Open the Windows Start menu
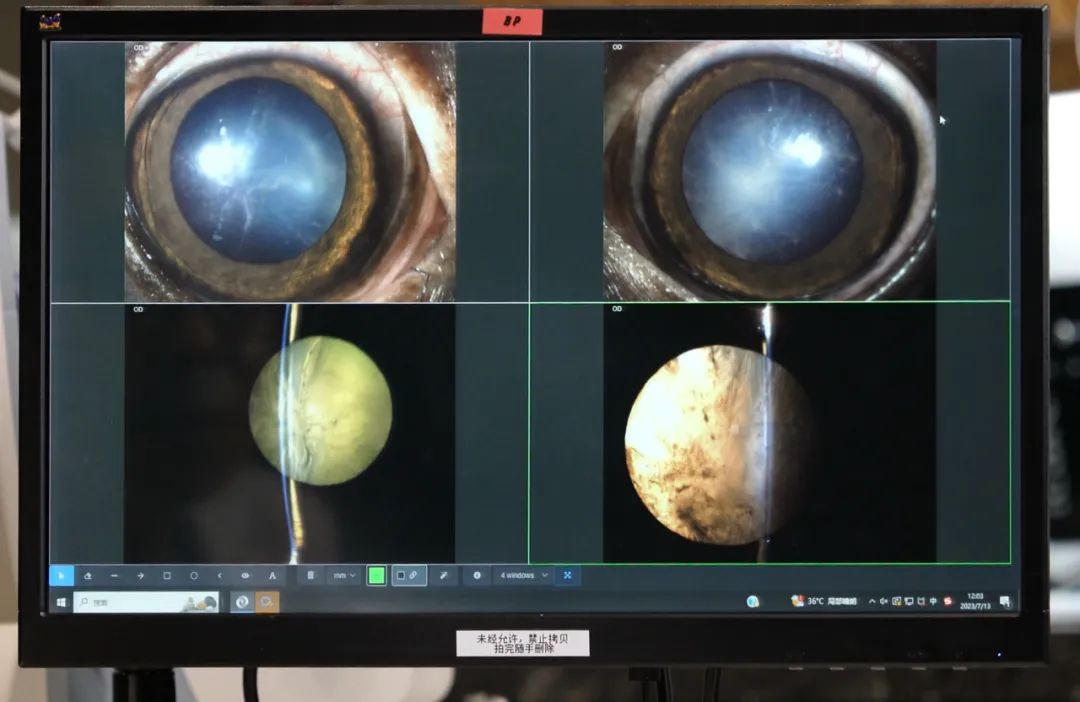Screen dimensions: 1080x702 (x=61, y=603)
